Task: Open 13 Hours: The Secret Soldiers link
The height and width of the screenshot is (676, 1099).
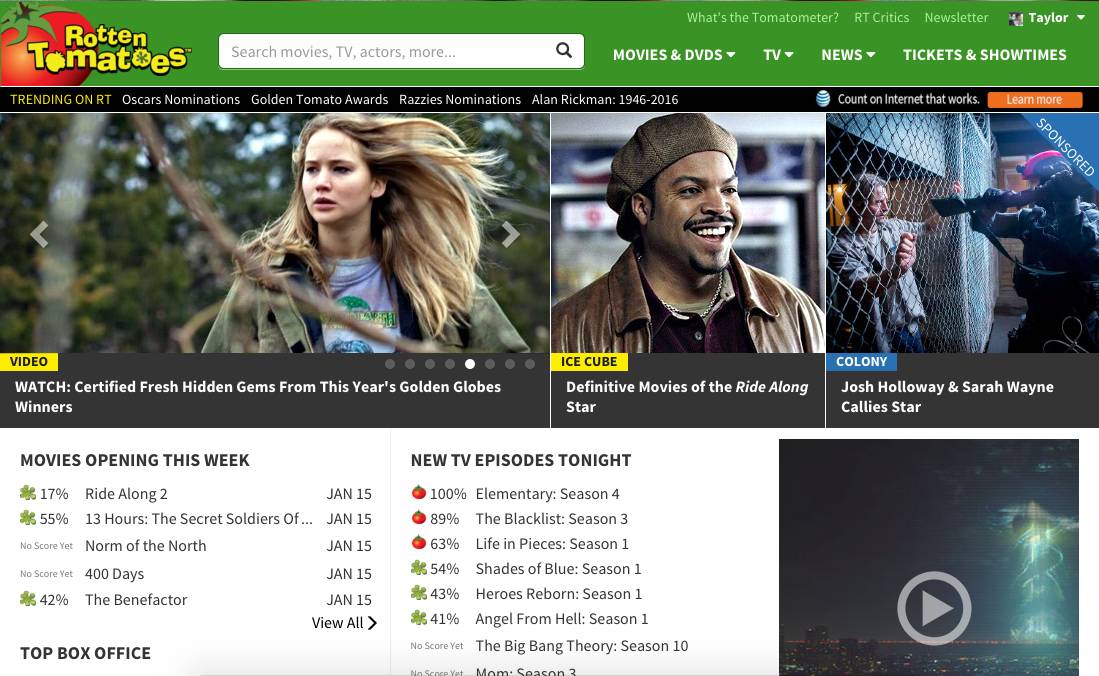Action: pos(199,519)
